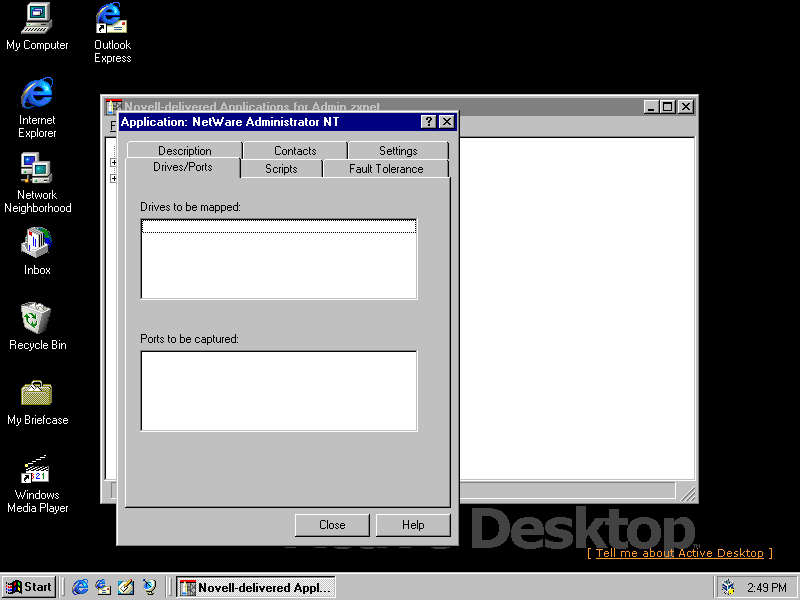This screenshot has height=600, width=800.
Task: Click the Novell application window title icon
Action: (113, 106)
